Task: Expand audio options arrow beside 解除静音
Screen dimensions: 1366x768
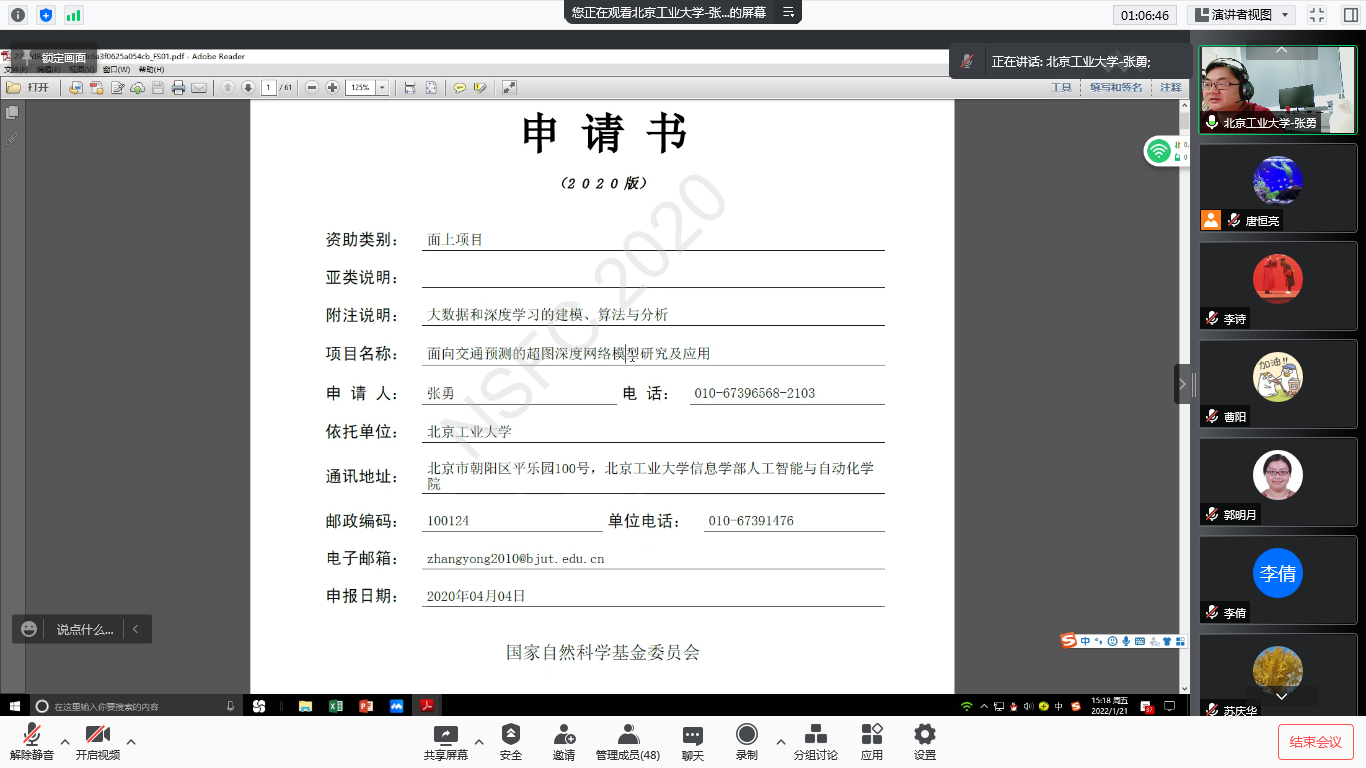Action: (x=65, y=742)
